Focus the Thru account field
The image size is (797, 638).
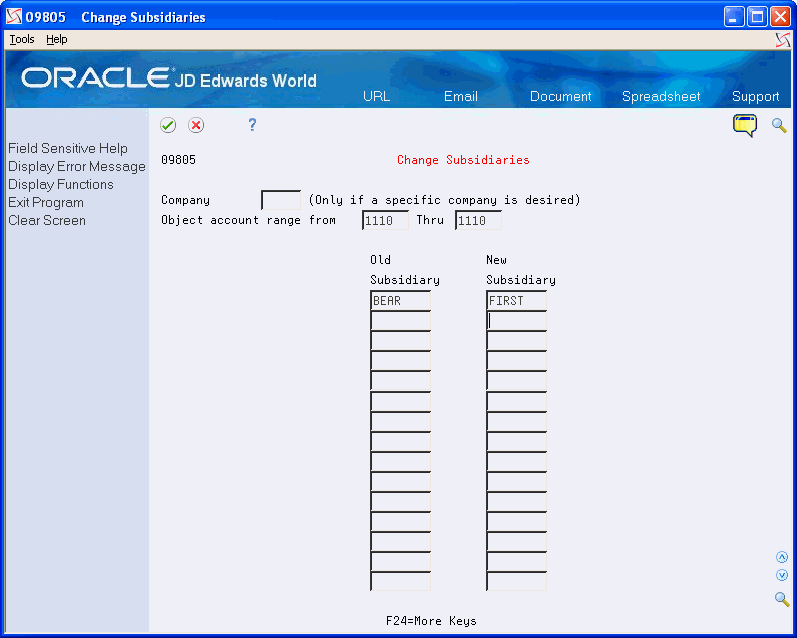478,221
